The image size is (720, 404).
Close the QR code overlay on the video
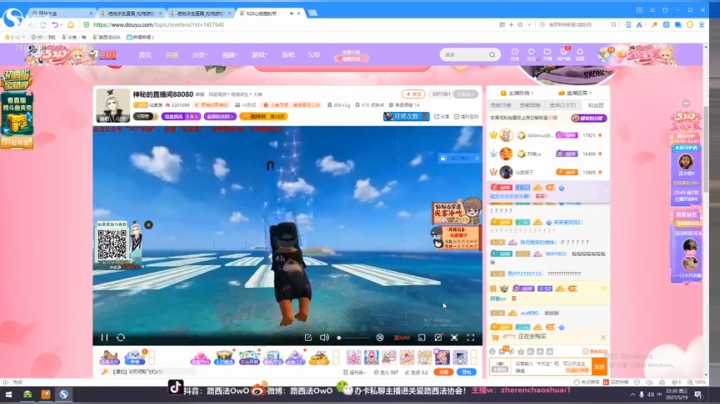(x=148, y=224)
